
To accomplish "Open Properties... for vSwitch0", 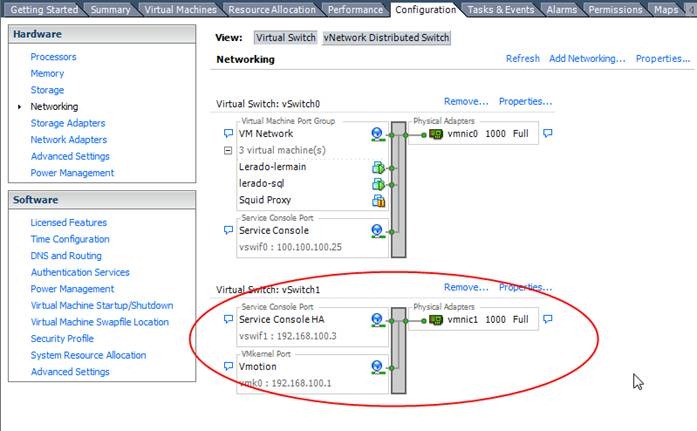I will pyautogui.click(x=525, y=101).
